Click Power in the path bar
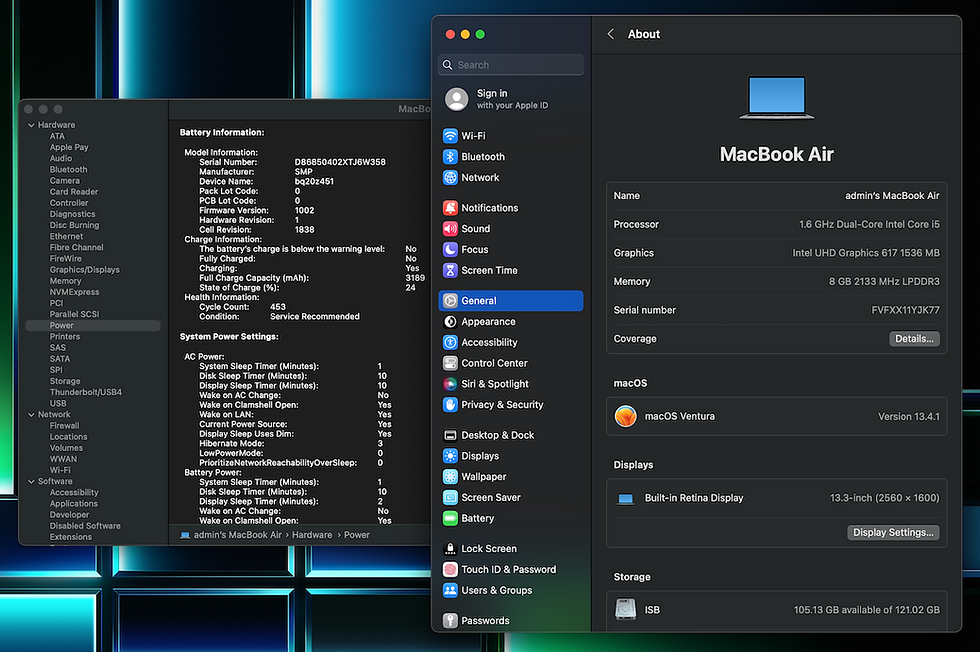980x652 pixels. pyautogui.click(x=356, y=535)
